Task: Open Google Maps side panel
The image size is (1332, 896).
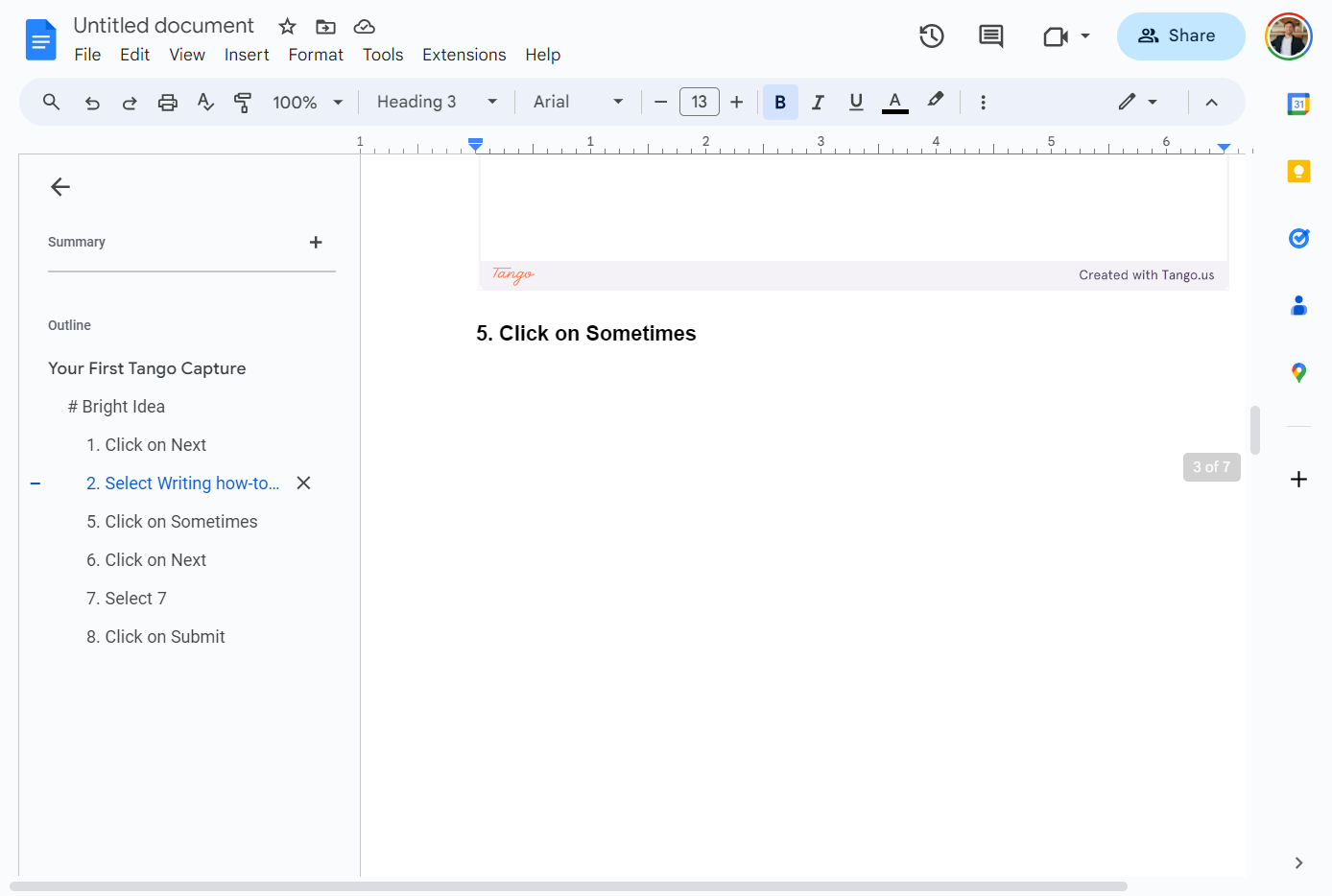Action: click(1298, 372)
